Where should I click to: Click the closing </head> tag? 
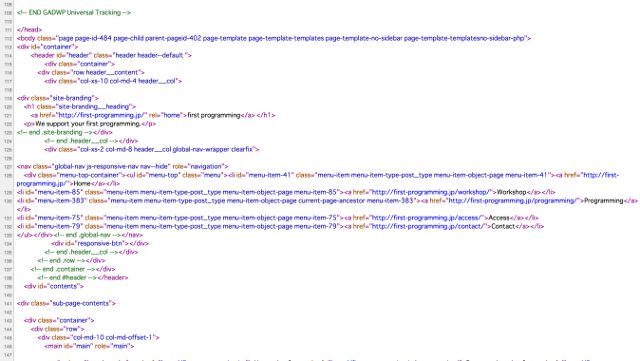coord(29,29)
